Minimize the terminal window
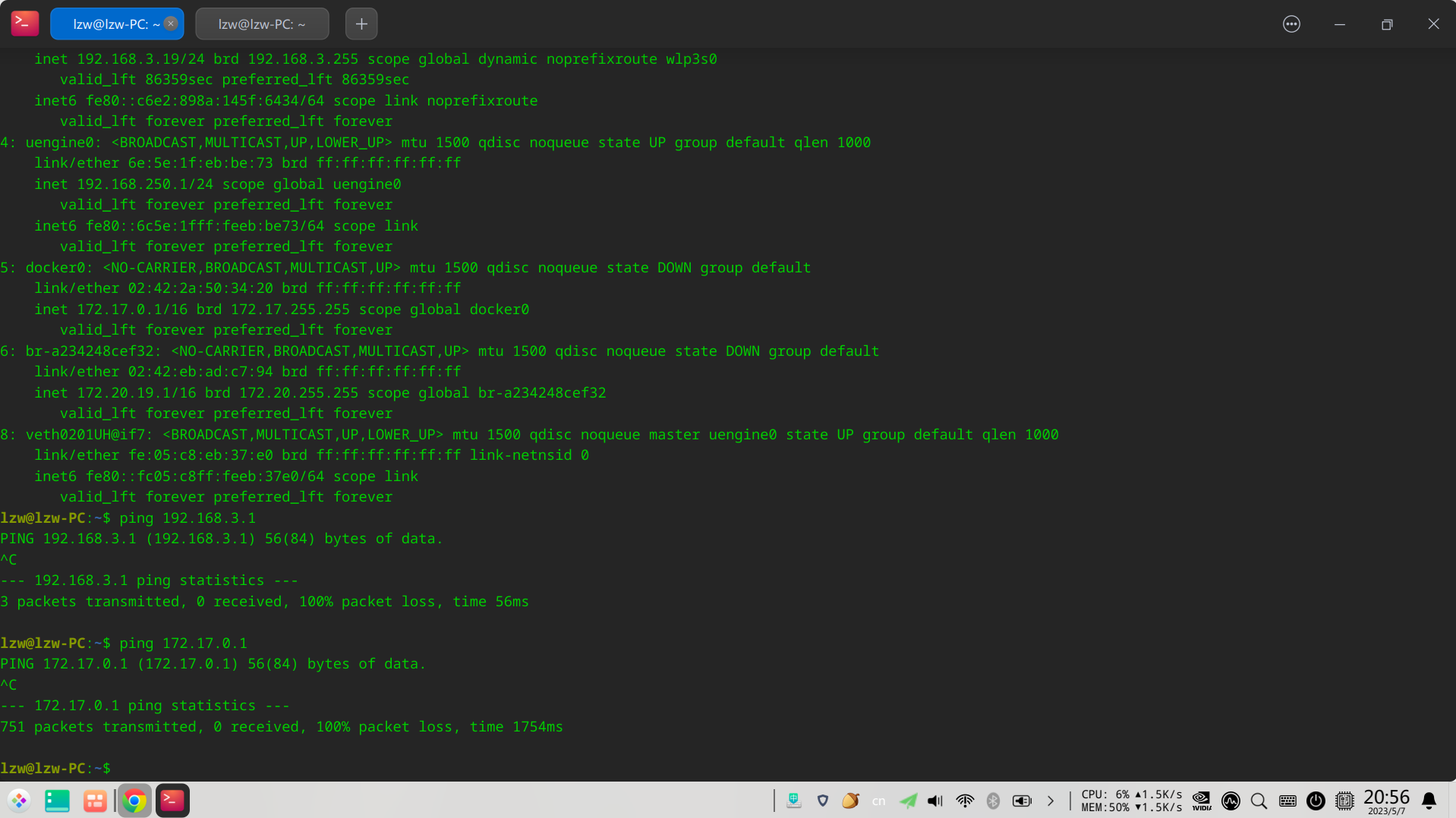Viewport: 1456px width, 818px height. [x=1340, y=24]
